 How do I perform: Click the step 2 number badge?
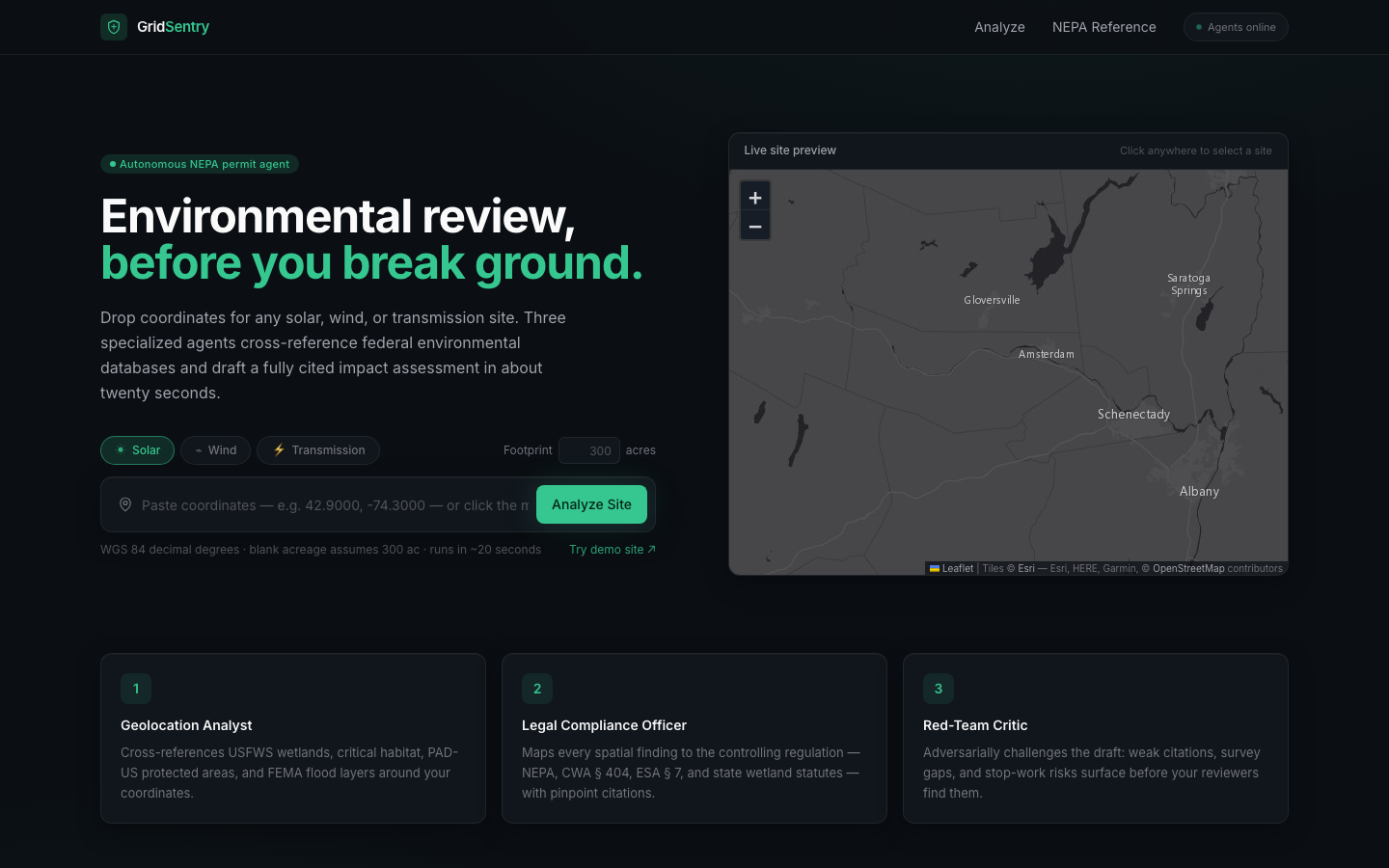click(x=537, y=689)
